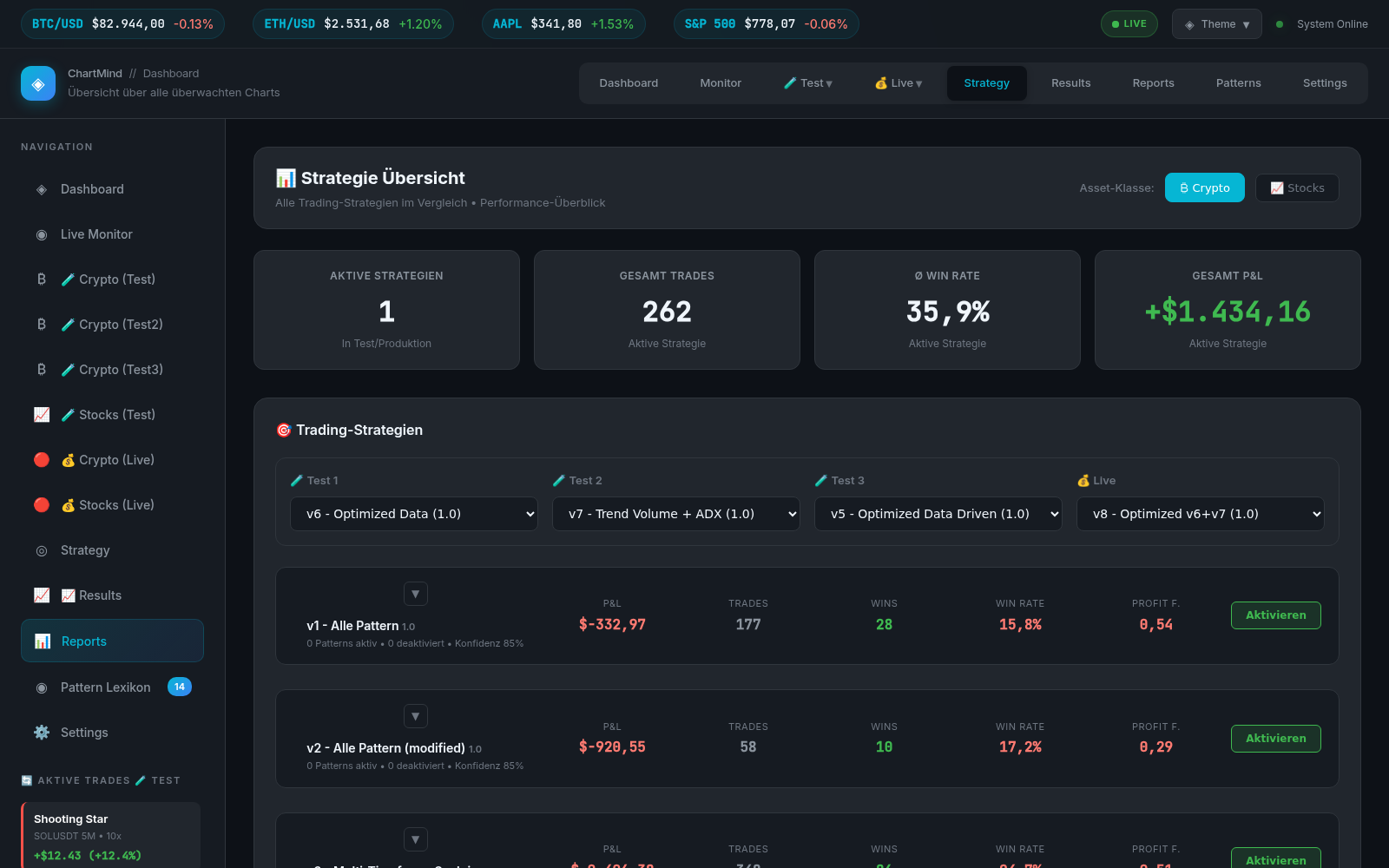Click the Aktive Strategien card
Screen dimensions: 1389x868
386,310
